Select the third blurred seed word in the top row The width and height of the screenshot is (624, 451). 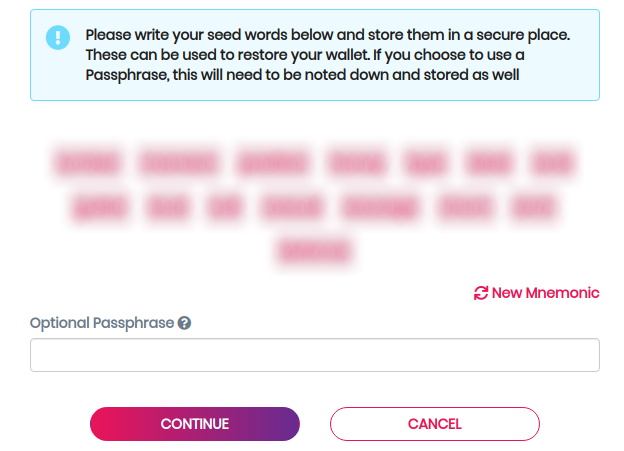274,162
